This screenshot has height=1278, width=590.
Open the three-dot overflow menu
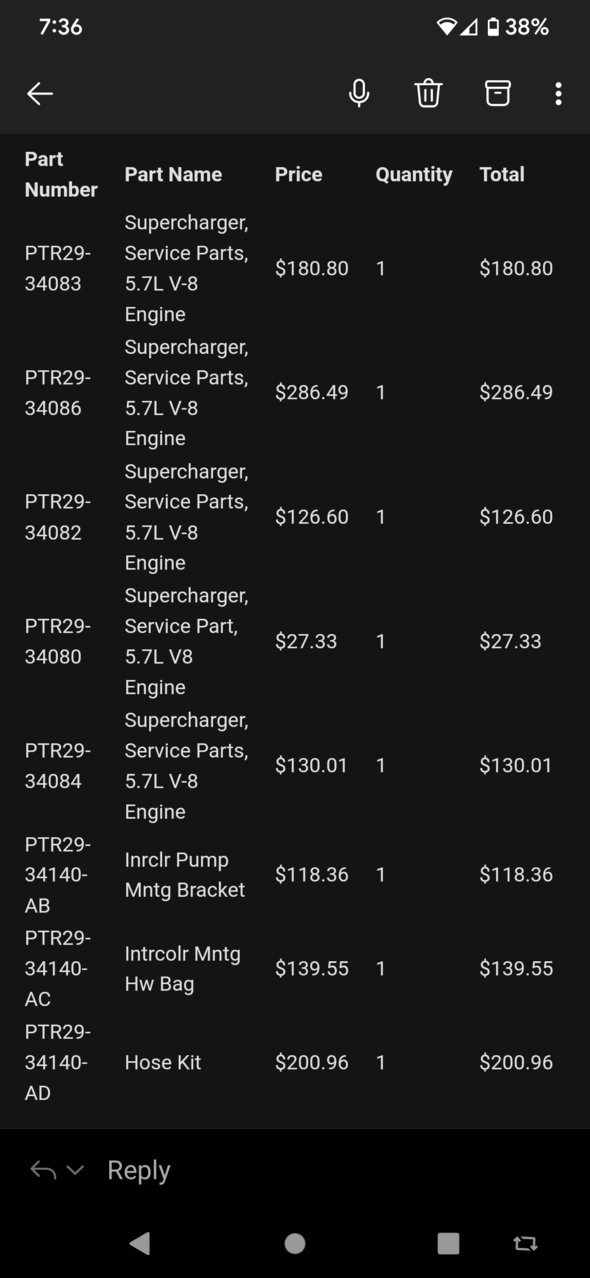(x=558, y=93)
